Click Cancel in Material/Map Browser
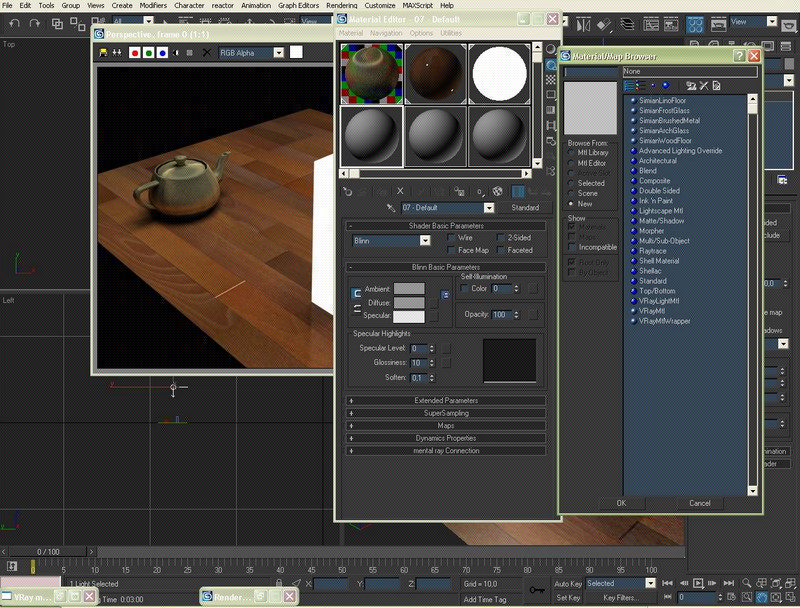Screen dimensions: 800x608 (699, 503)
